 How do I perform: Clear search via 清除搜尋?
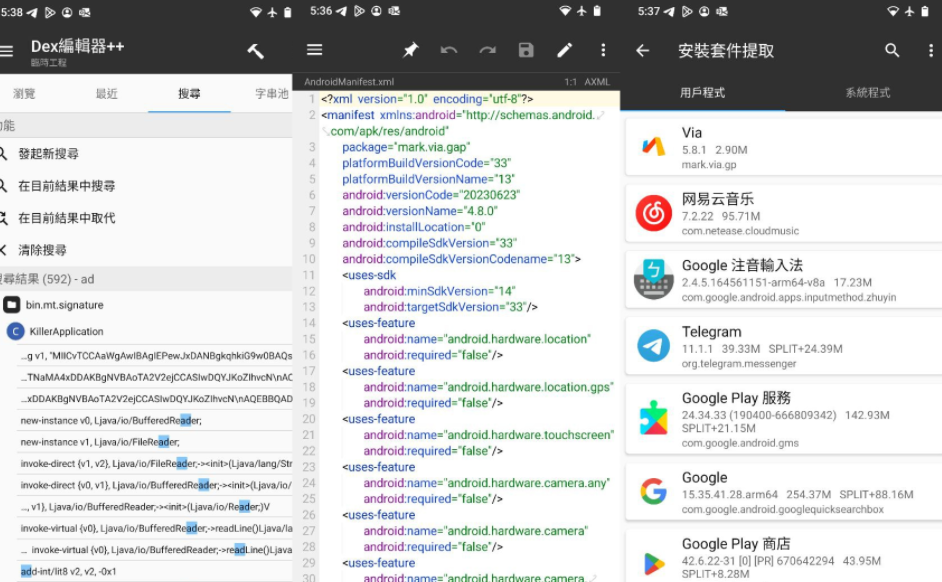(x=42, y=250)
